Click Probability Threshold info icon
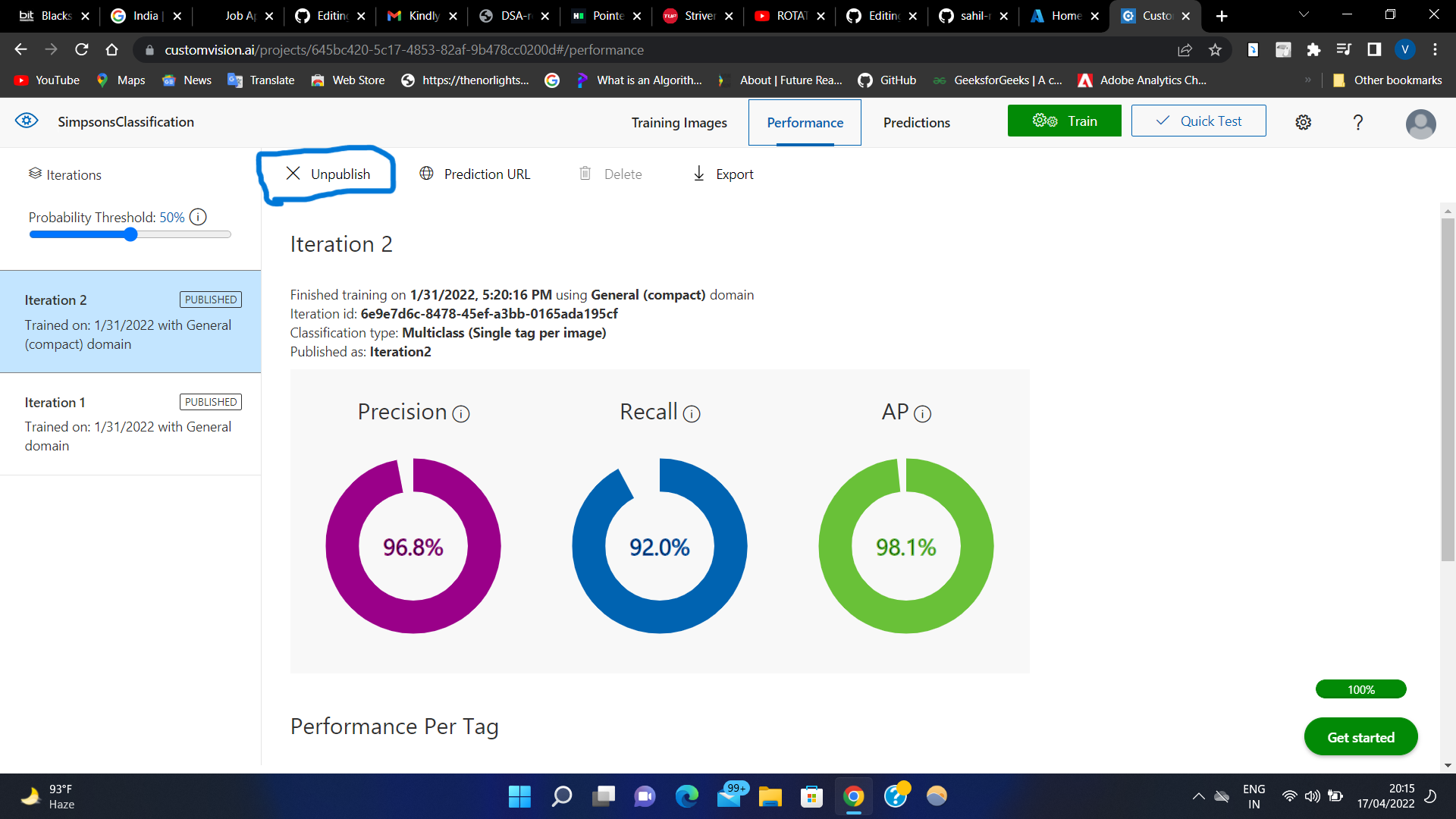The height and width of the screenshot is (819, 1456). pos(198,218)
